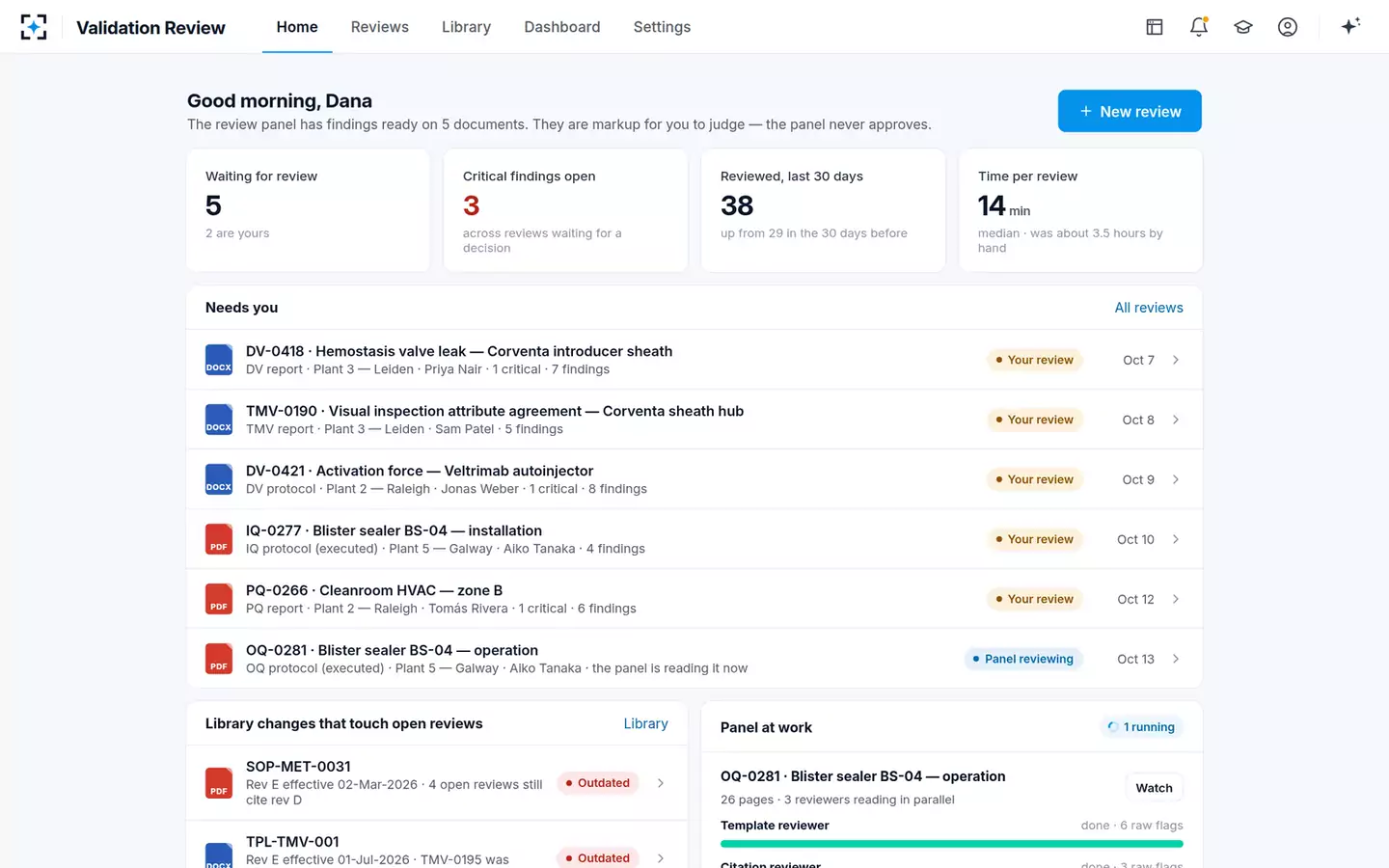Select the 'PQ-0266 · Cleanroom HVAC — zone B' title
The width and height of the screenshot is (1389, 868).
[x=374, y=590]
